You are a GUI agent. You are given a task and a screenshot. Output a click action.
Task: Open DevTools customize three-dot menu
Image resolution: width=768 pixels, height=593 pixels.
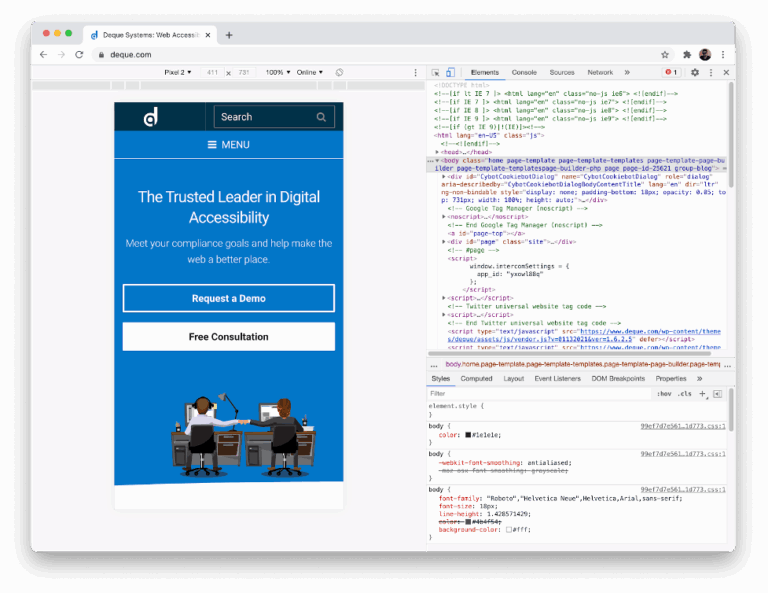(x=711, y=72)
